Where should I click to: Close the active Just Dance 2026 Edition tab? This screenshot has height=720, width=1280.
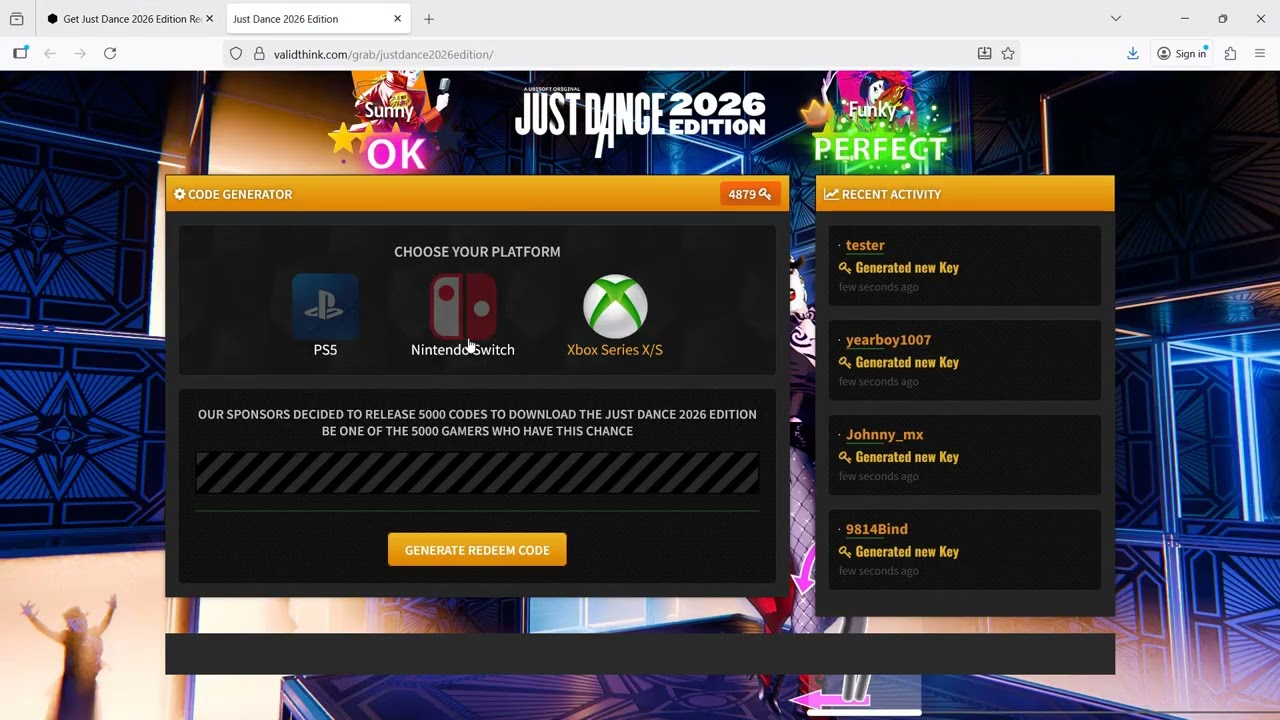[x=397, y=19]
